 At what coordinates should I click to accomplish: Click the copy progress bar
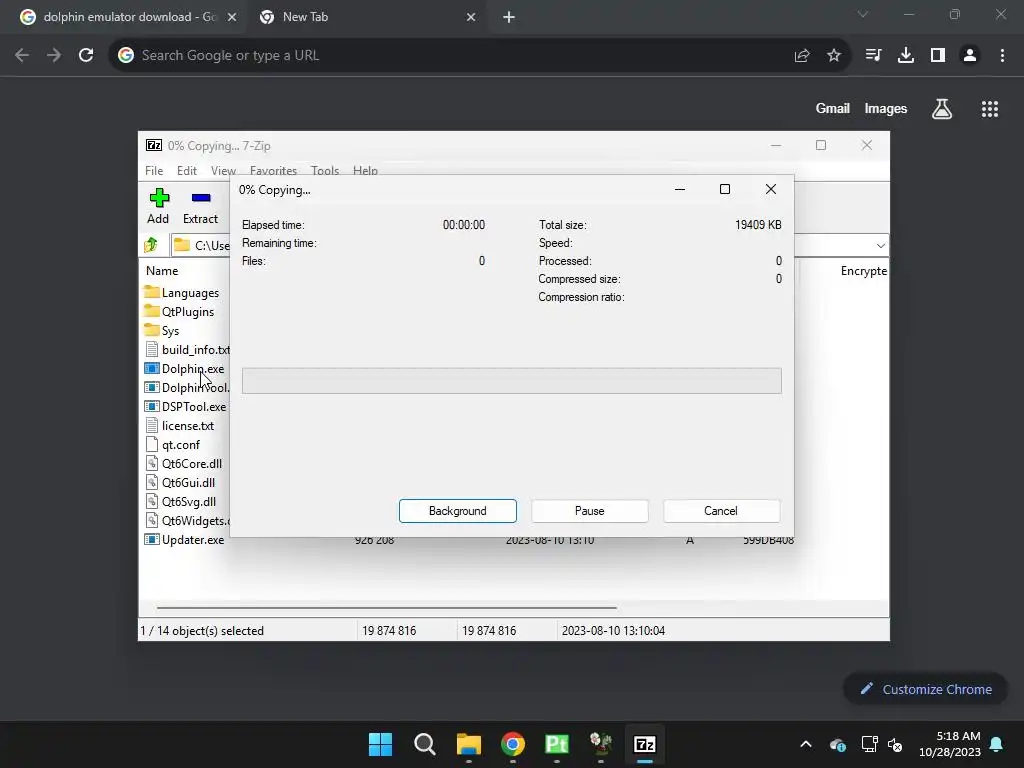click(x=511, y=381)
